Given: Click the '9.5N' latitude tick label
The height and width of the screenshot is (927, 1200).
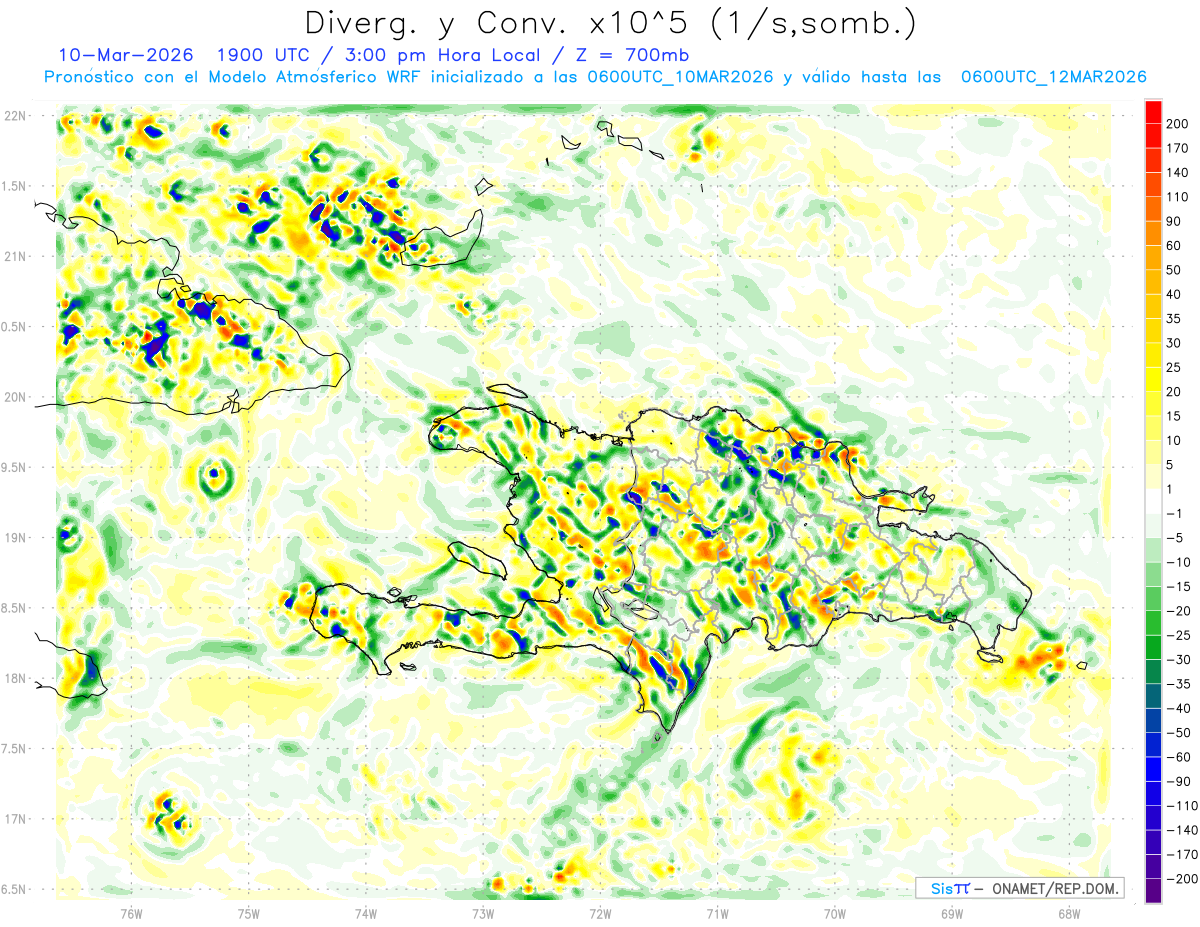Looking at the screenshot, I should (14, 468).
